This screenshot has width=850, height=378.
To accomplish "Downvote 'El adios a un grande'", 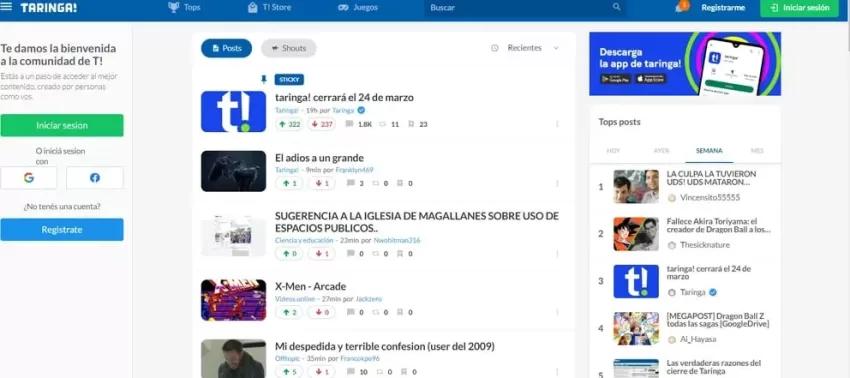I will coord(322,183).
